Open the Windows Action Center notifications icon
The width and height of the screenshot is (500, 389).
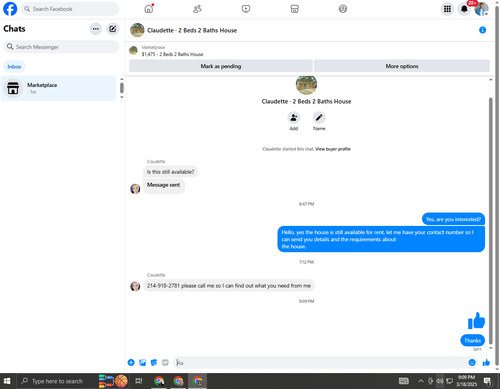click(488, 381)
